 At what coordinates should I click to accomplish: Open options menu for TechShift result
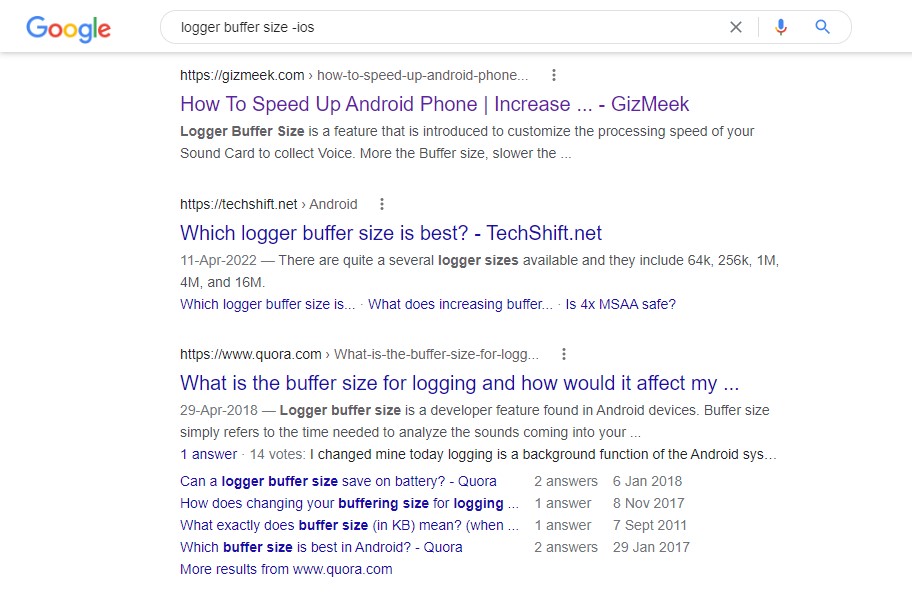tap(382, 204)
